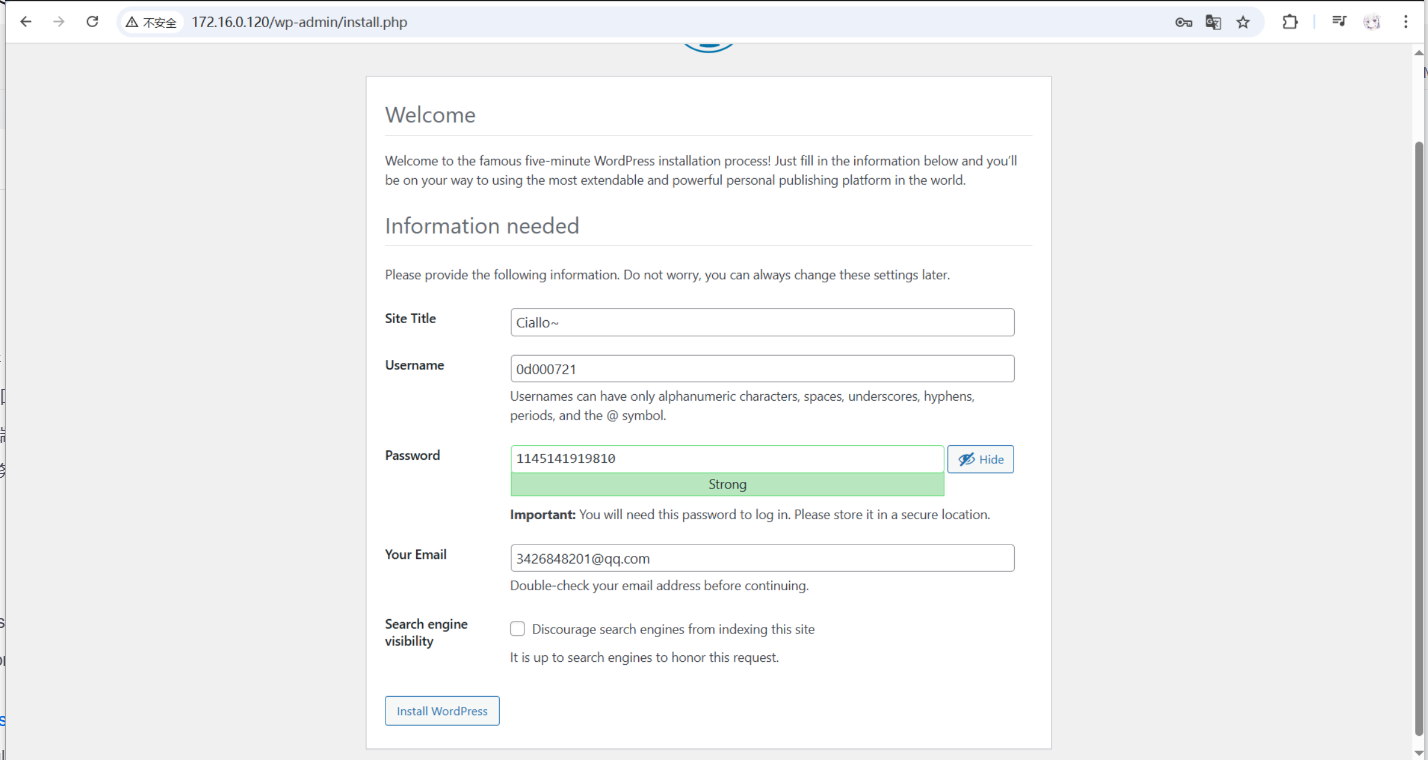1428x760 pixels.
Task: Click 'Double-check your email address before continuing' text
Action: 659,586
